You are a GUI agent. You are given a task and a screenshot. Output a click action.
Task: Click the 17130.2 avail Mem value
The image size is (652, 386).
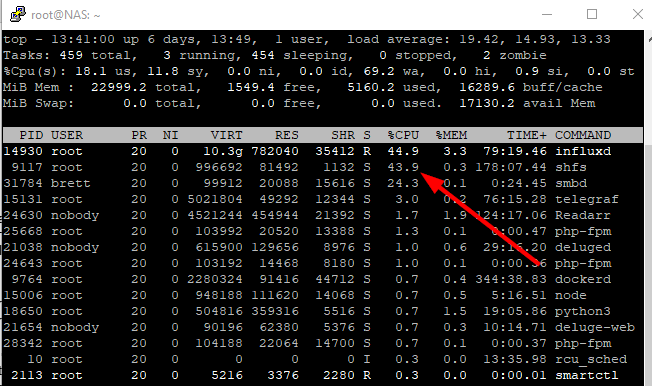click(487, 103)
